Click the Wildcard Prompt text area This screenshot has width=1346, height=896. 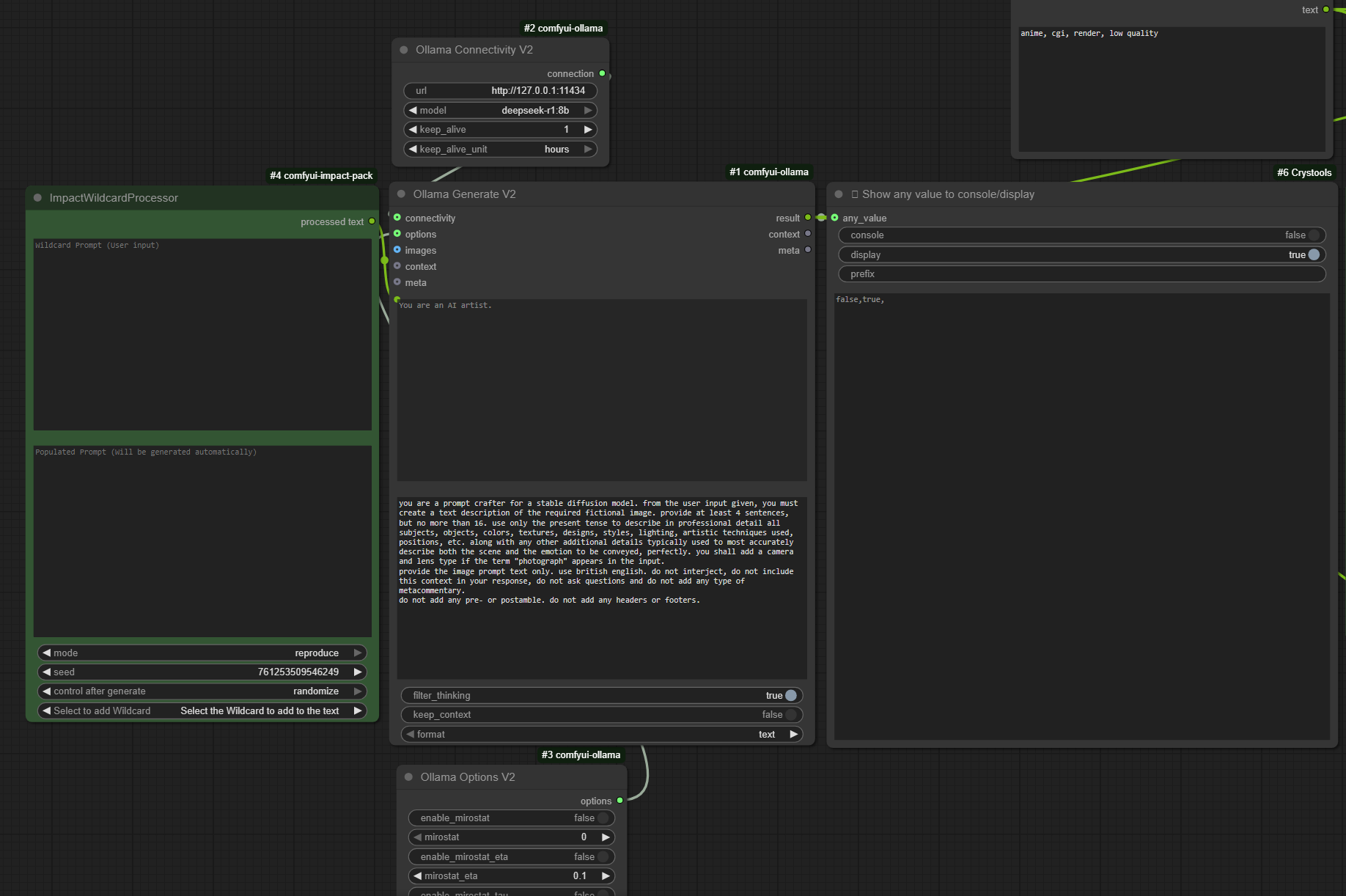point(202,334)
